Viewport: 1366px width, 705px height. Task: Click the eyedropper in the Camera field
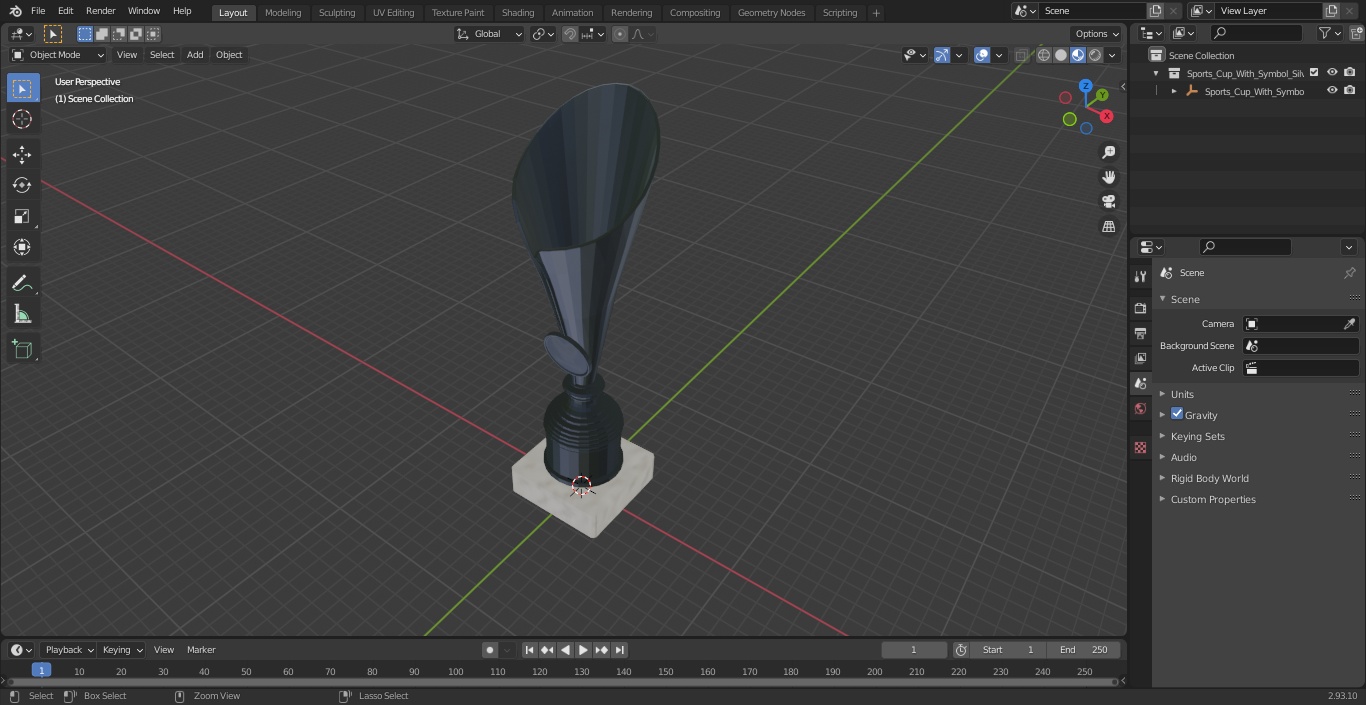(x=1349, y=324)
